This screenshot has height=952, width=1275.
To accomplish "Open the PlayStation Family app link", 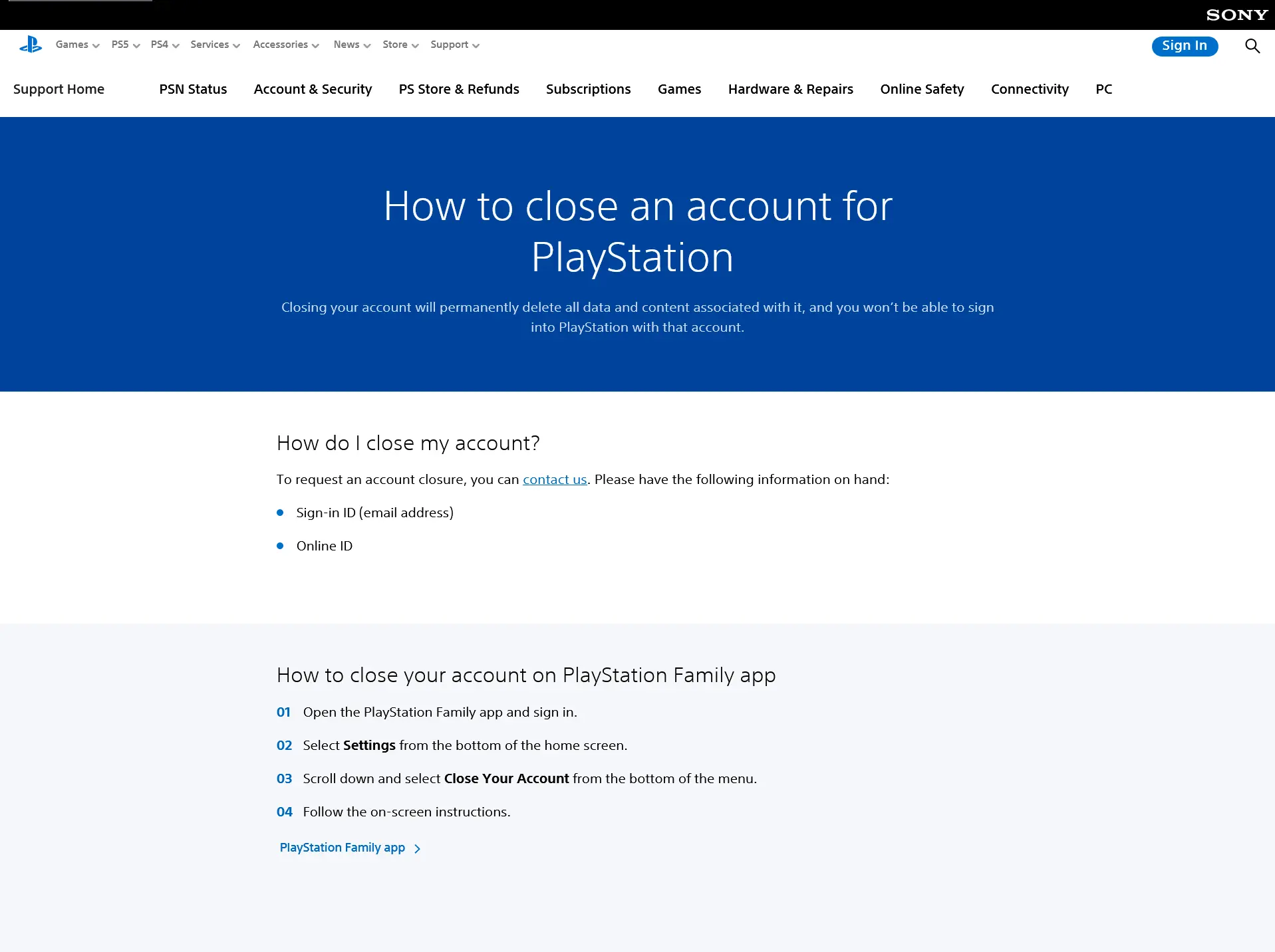I will pyautogui.click(x=342, y=848).
